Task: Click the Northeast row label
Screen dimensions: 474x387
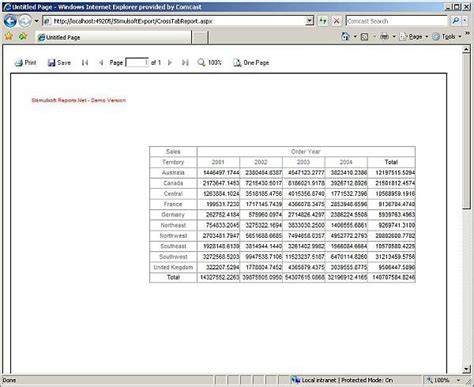Action: [x=173, y=225]
